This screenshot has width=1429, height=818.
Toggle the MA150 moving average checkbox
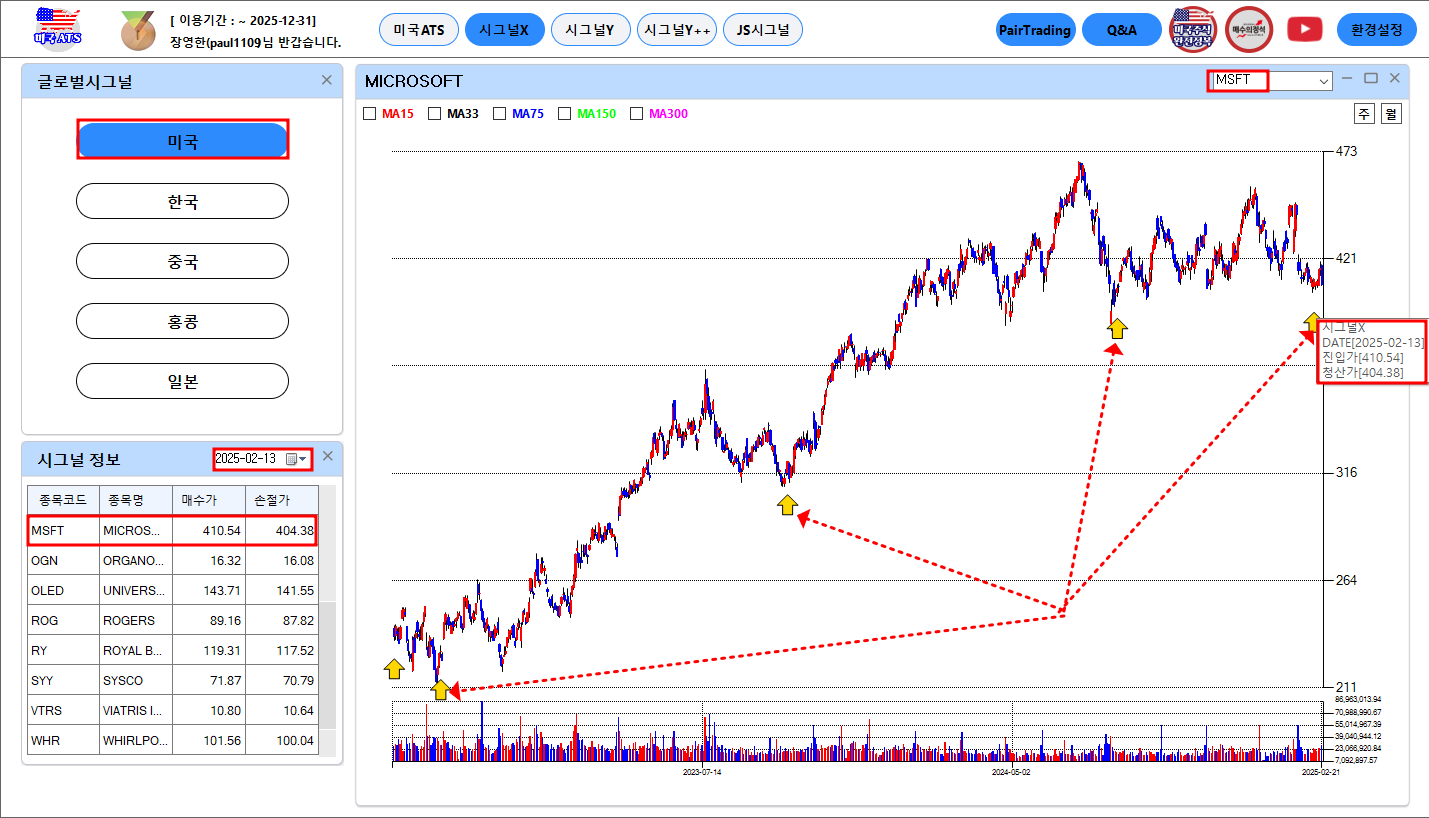(x=565, y=114)
